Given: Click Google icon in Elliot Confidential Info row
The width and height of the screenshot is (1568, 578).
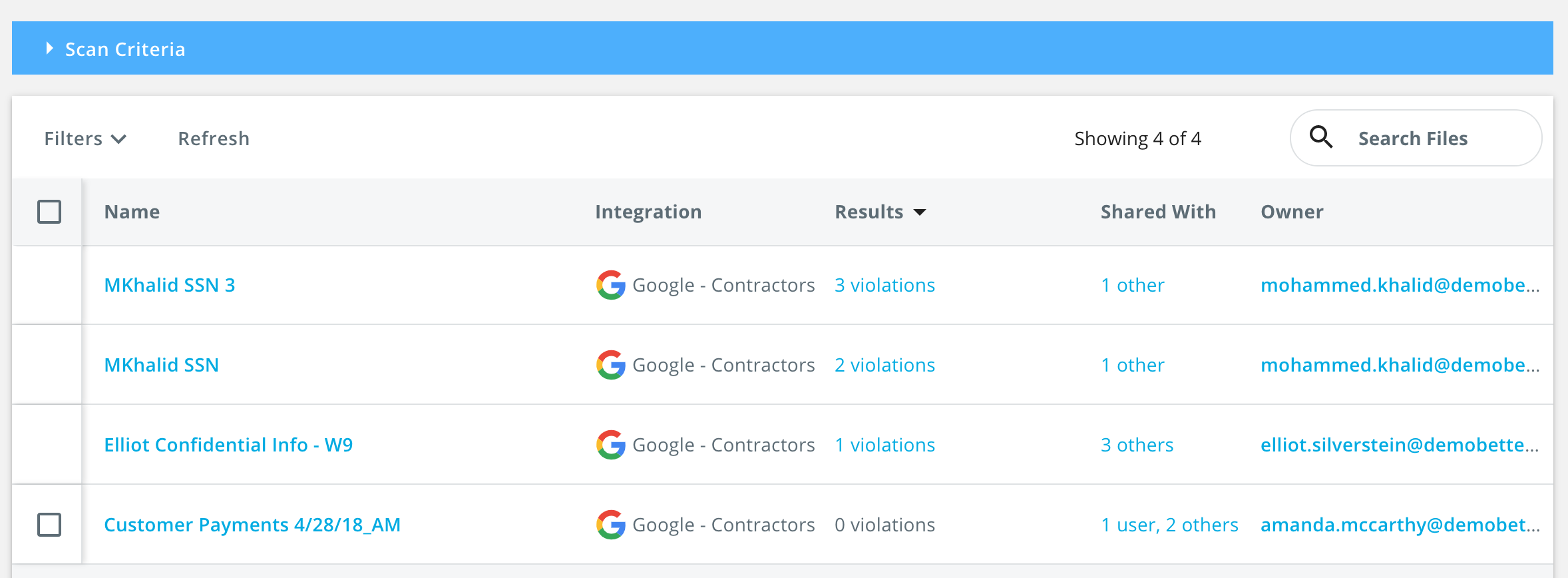Looking at the screenshot, I should point(610,445).
